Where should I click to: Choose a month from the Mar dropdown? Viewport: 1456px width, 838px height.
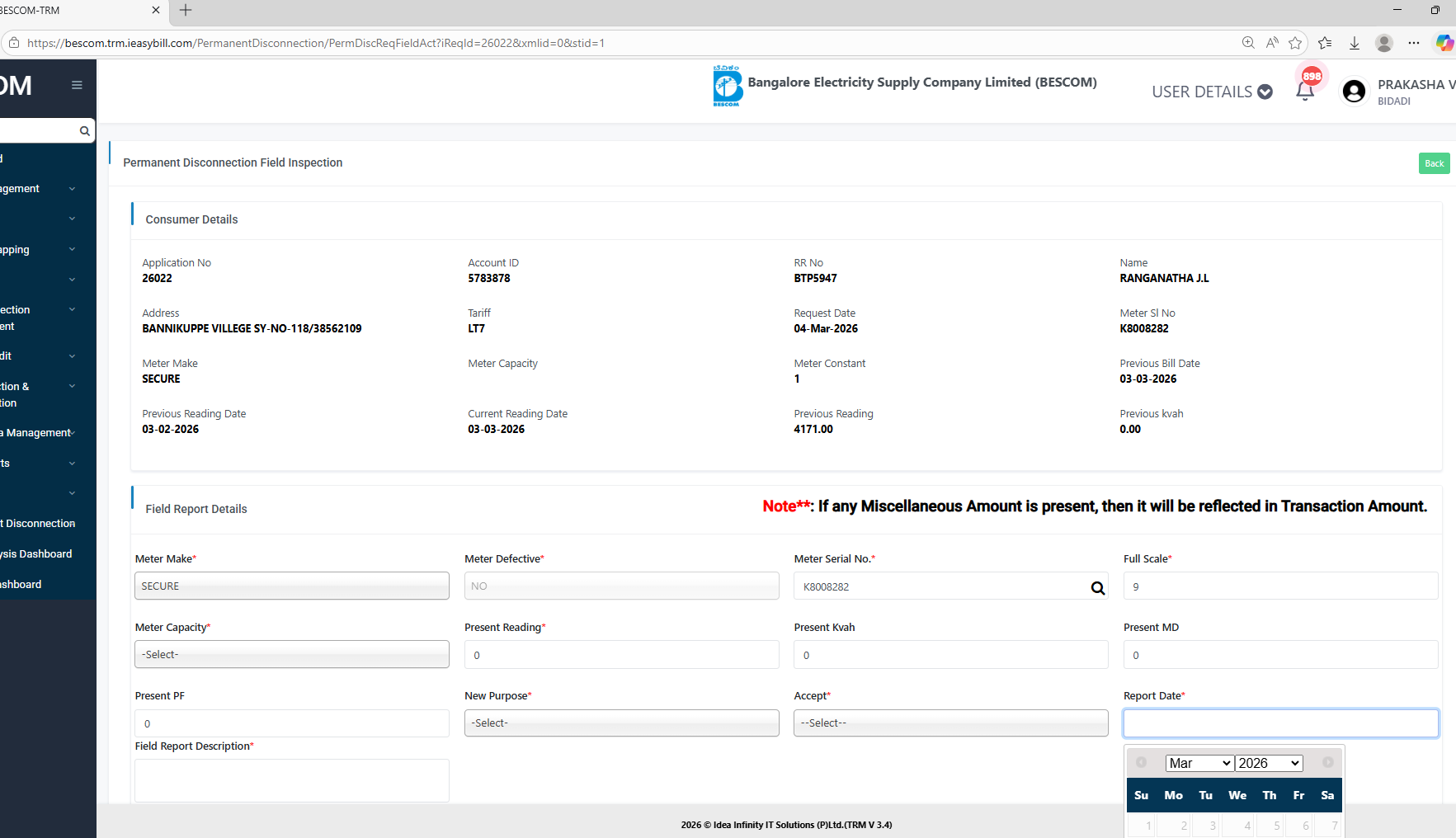tap(1199, 763)
